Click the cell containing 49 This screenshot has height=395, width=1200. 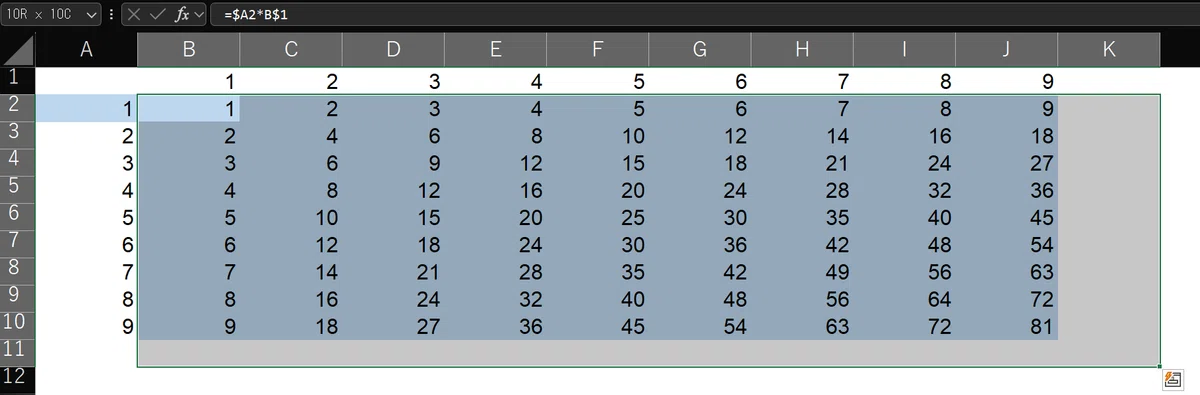click(801, 272)
